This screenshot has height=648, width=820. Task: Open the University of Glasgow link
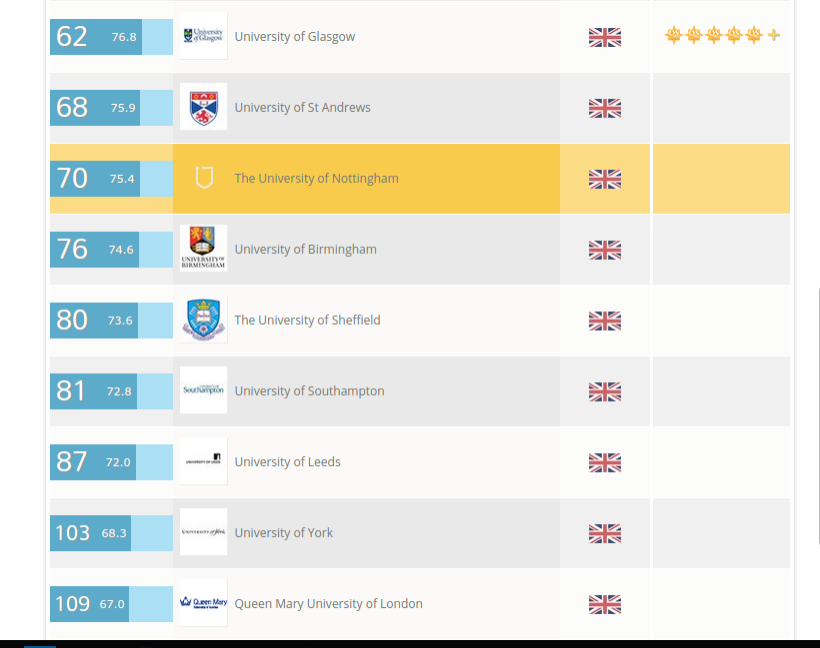(x=294, y=37)
